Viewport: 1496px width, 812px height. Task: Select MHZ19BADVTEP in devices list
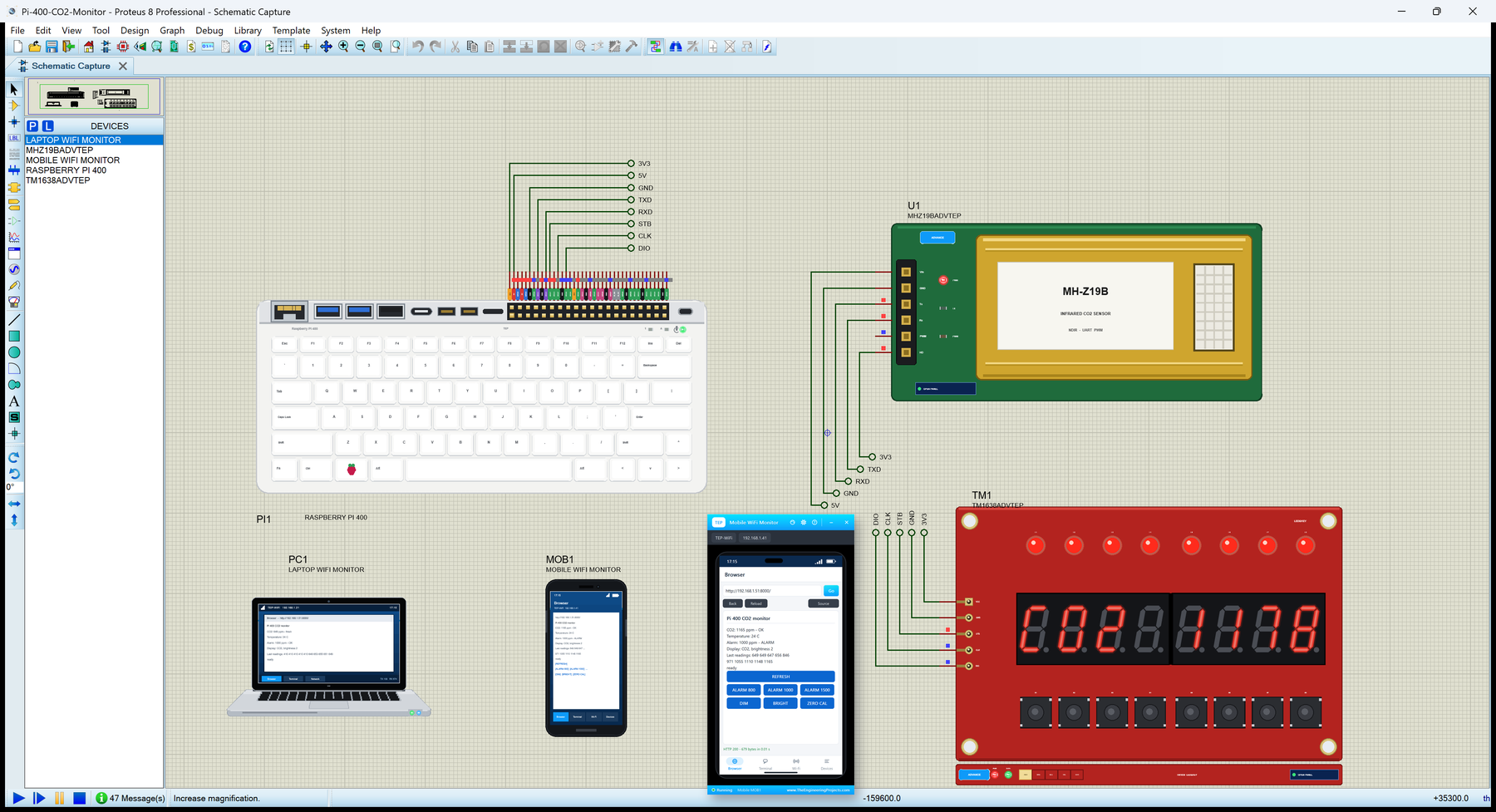94,150
